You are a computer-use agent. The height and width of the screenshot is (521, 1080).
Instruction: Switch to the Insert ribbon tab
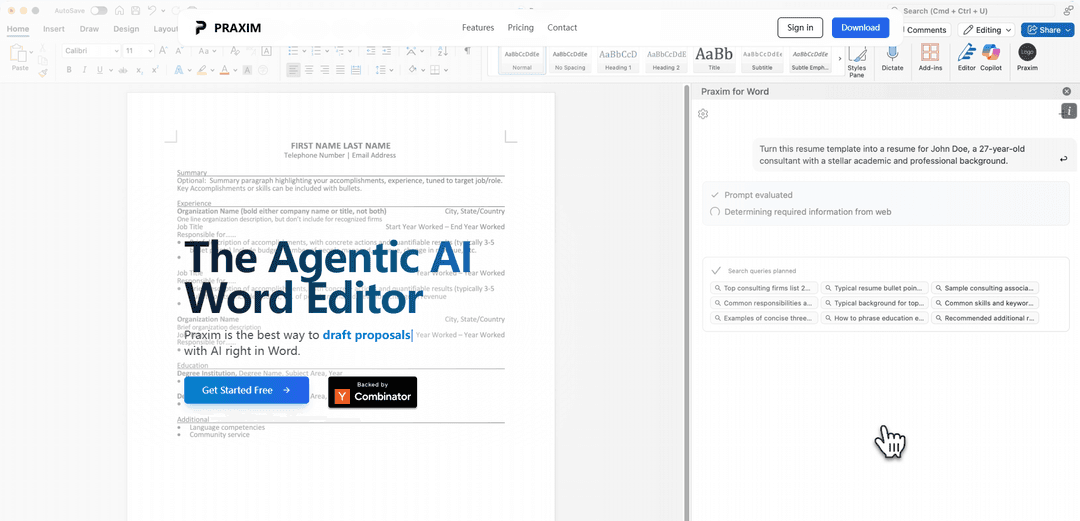(54, 29)
